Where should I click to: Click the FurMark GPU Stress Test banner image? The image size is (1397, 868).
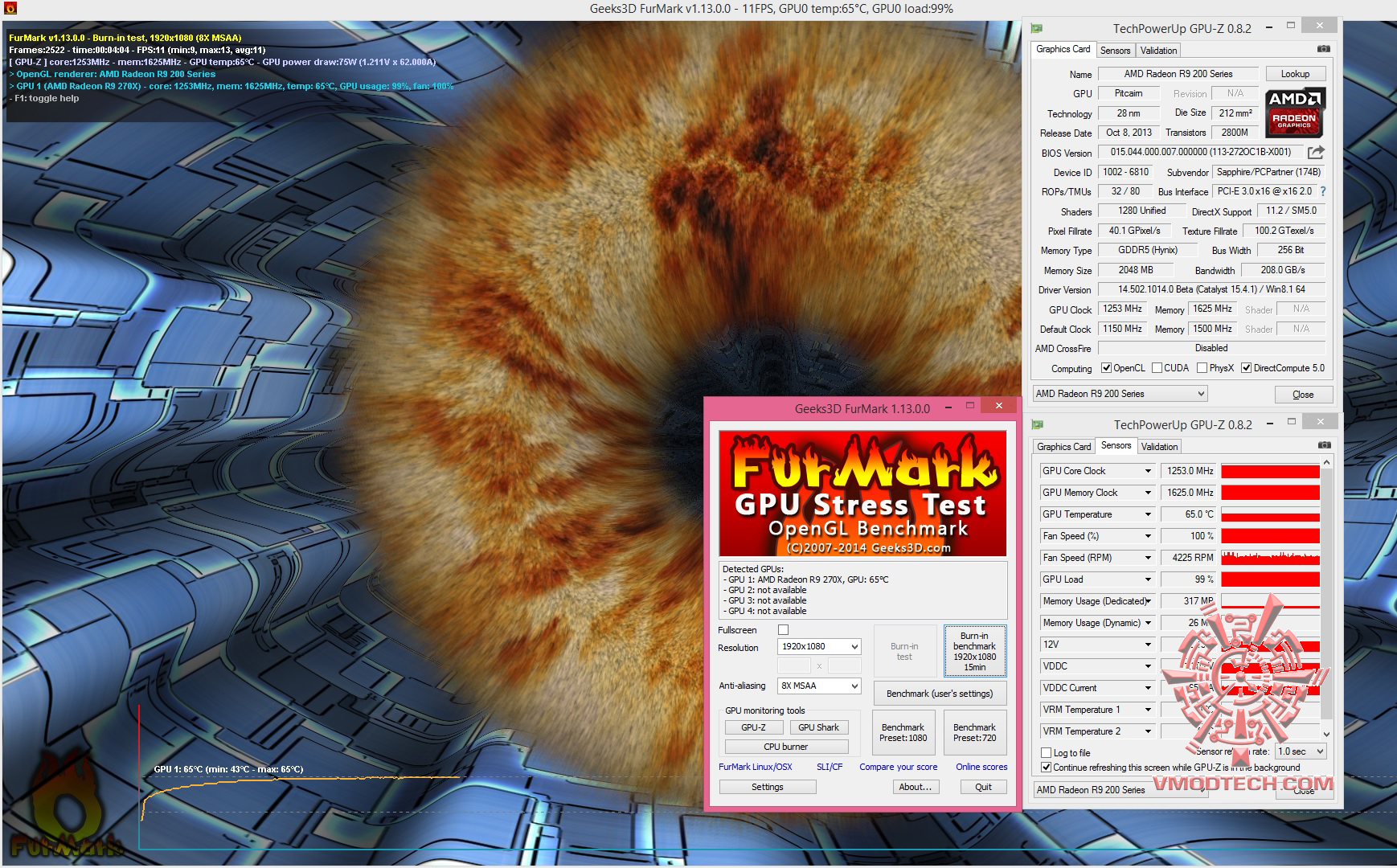point(862,493)
